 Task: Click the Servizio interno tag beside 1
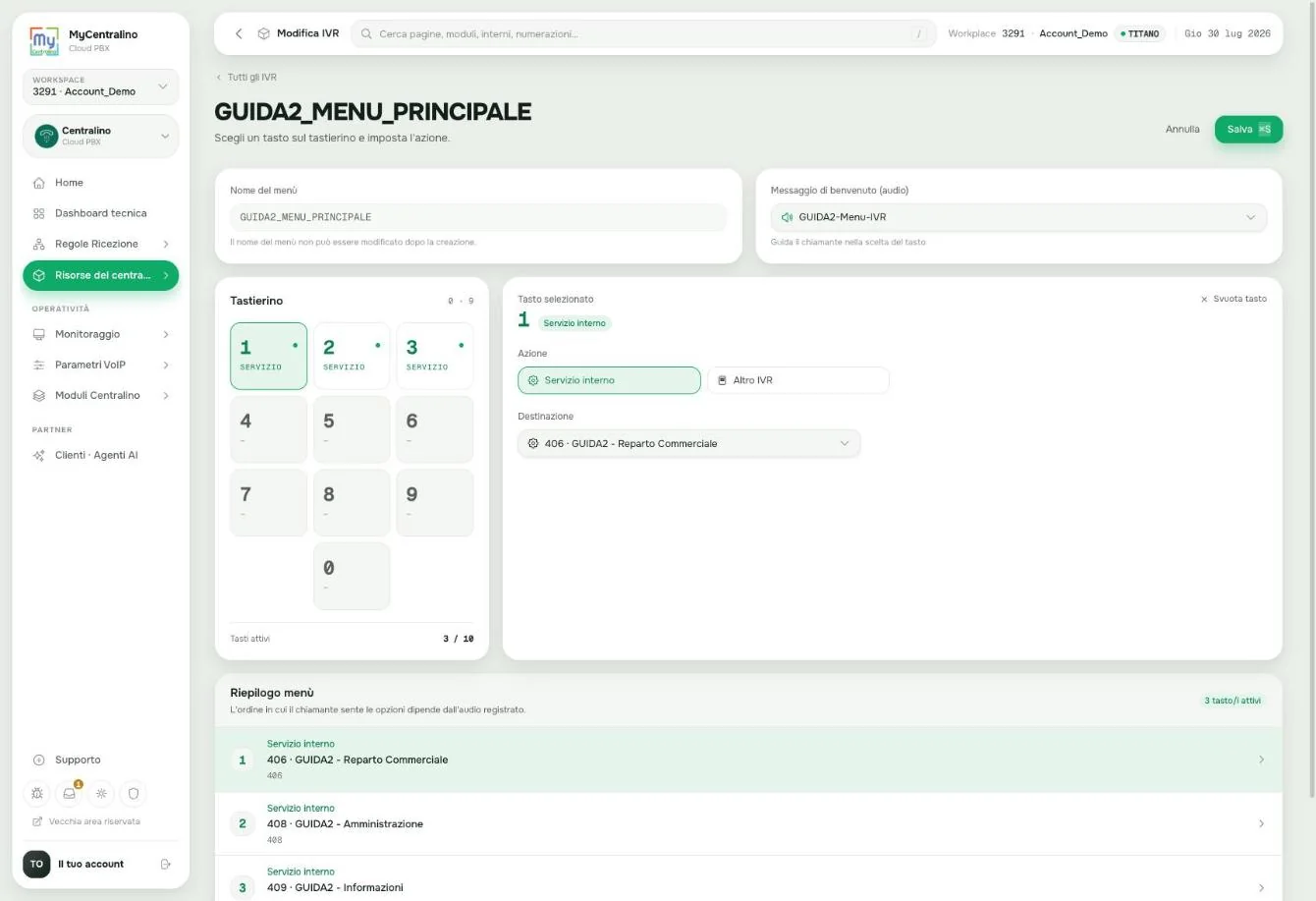(575, 323)
